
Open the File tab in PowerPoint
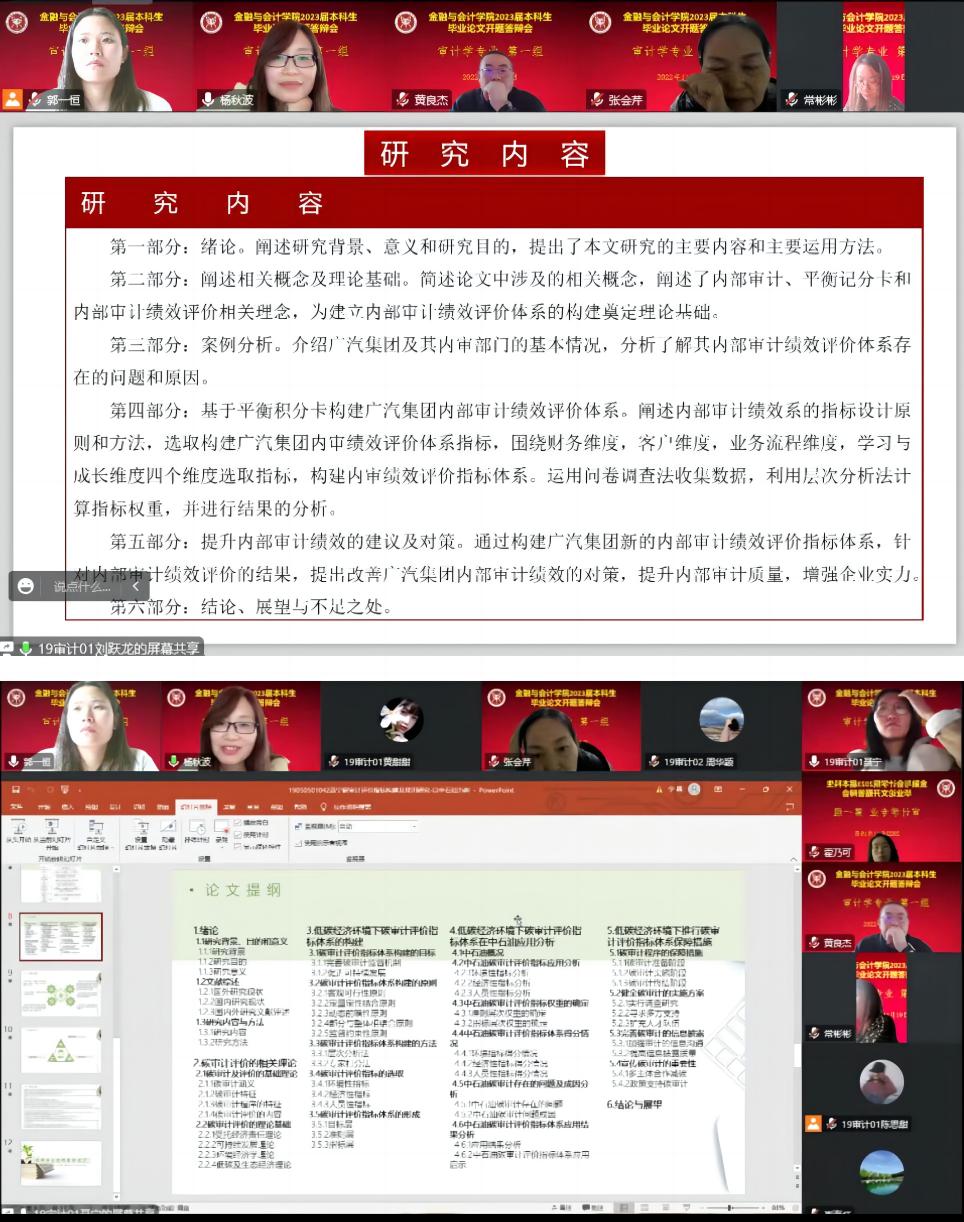[16, 806]
